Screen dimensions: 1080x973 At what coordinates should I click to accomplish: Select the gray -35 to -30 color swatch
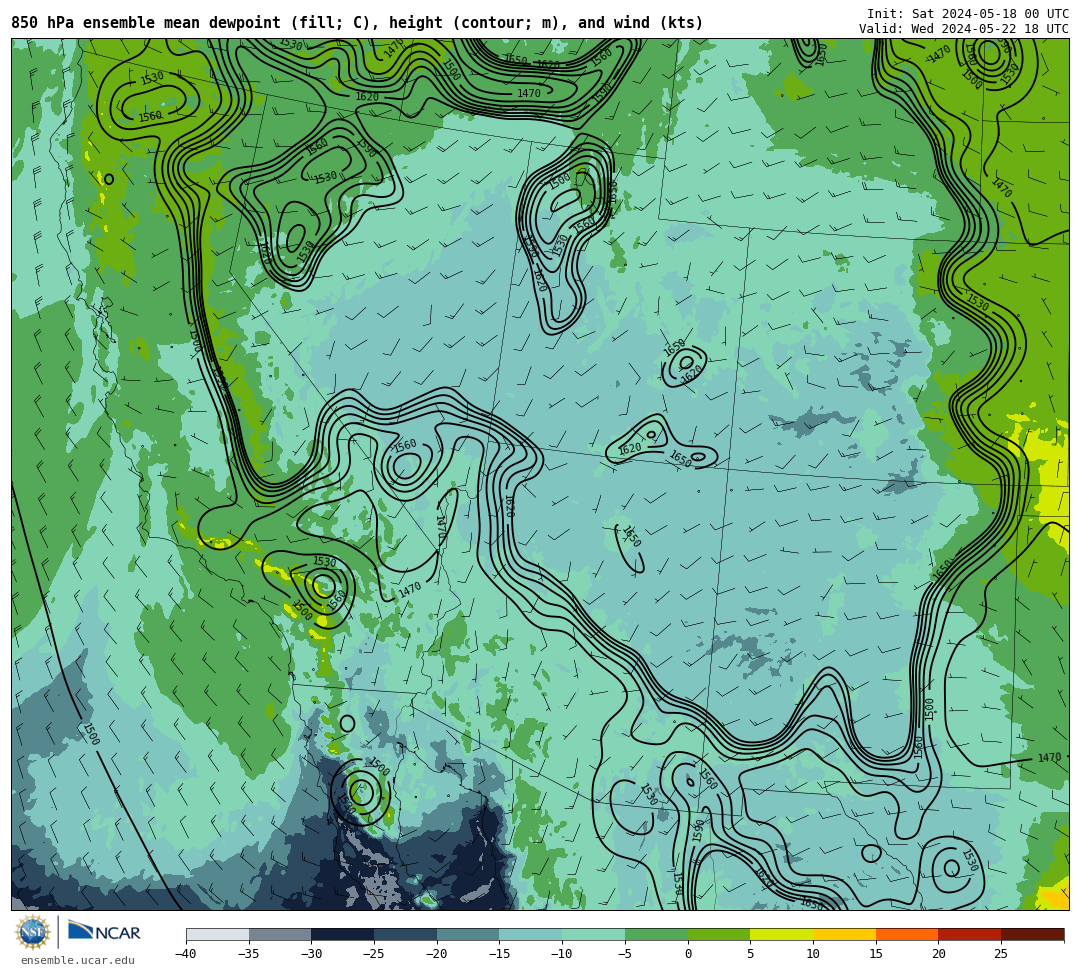[280, 934]
